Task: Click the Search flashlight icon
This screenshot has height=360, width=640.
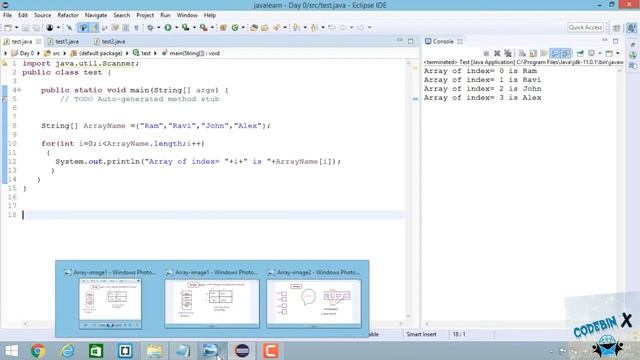Action: click(277, 27)
